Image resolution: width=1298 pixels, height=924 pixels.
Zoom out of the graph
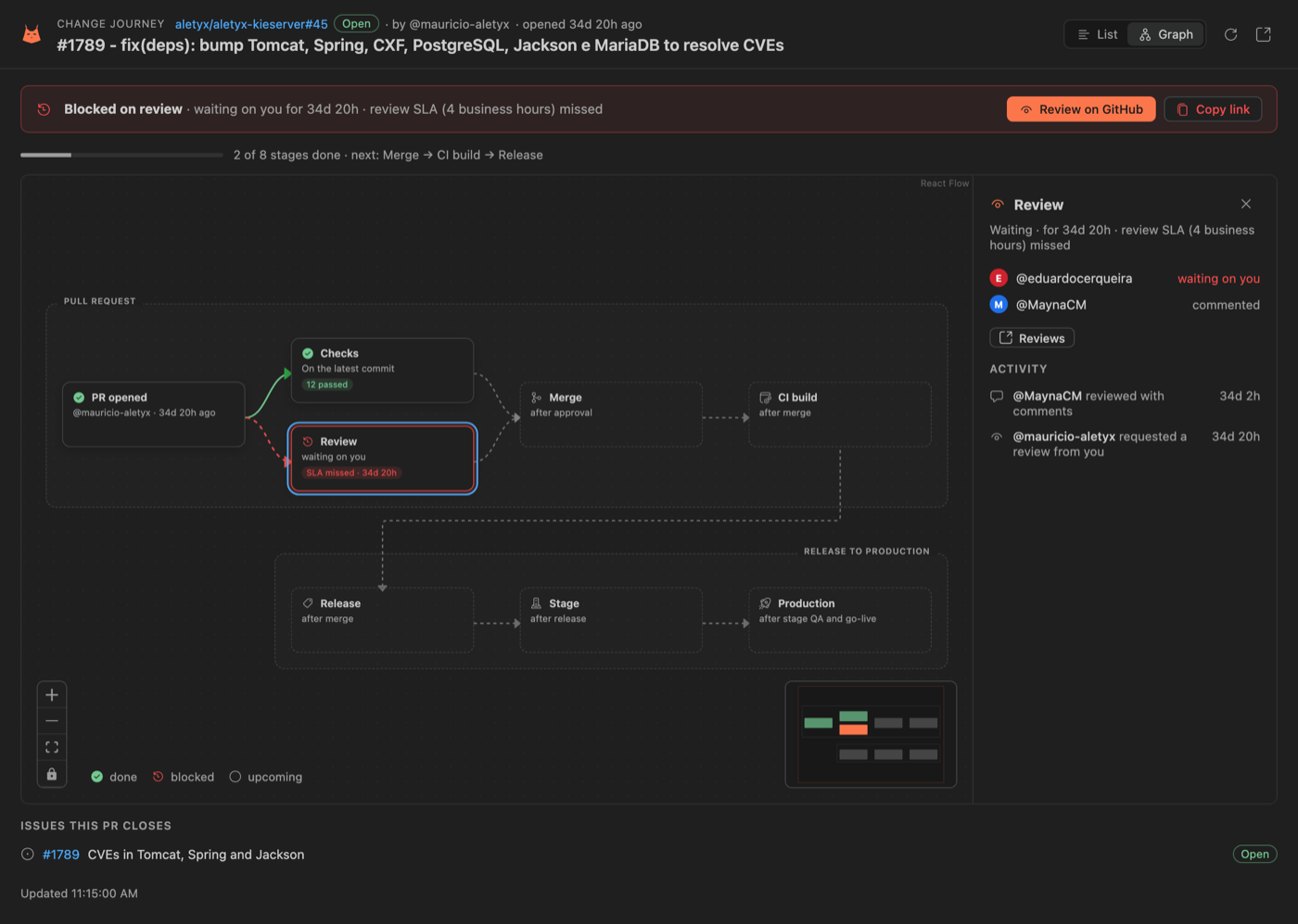point(52,721)
